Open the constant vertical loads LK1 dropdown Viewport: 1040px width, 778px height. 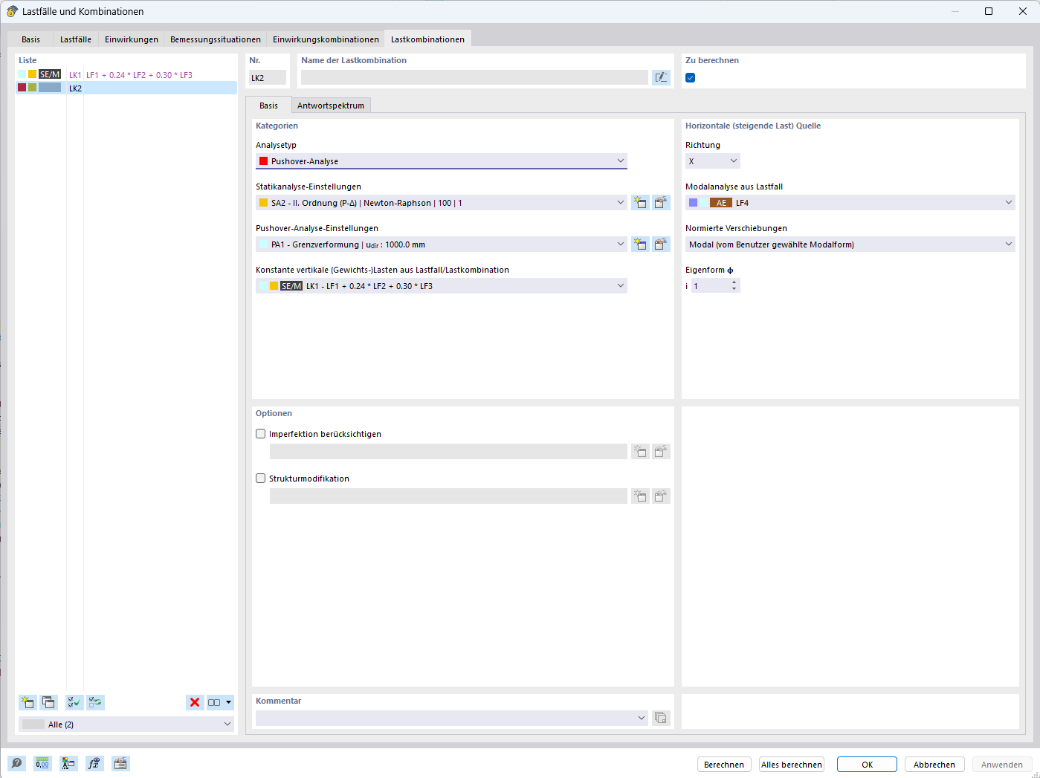(x=441, y=286)
